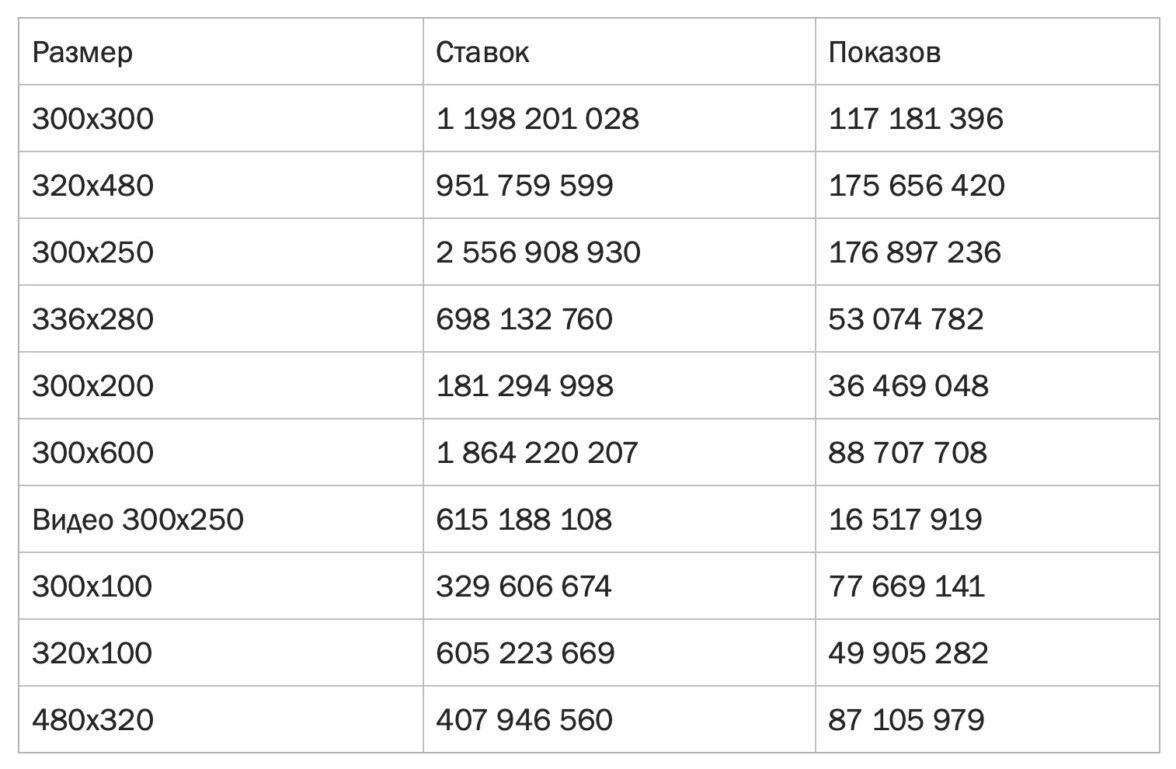Viewport: 1176px width, 769px height.
Task: Select the Видео 300x250 cell
Action: [138, 520]
